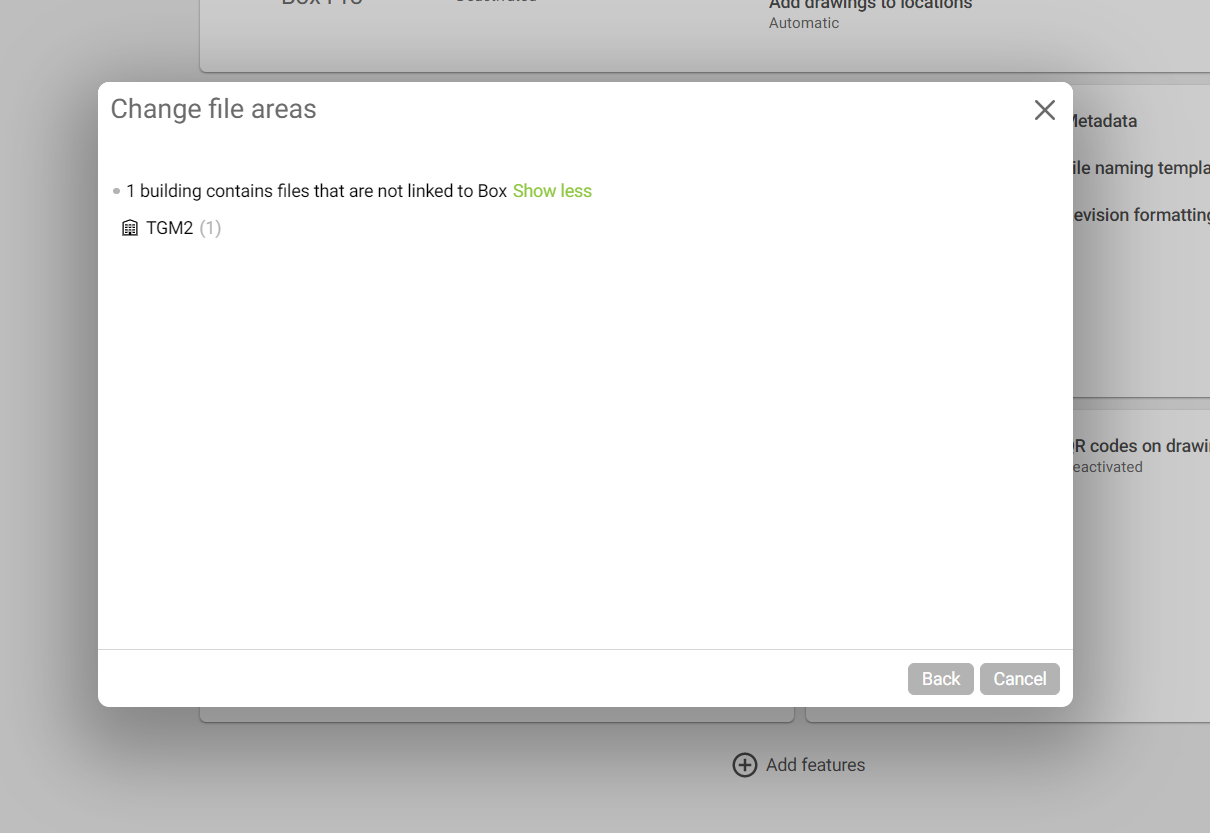The width and height of the screenshot is (1210, 833).
Task: Click the building icon beside TGM2
Action: pyautogui.click(x=130, y=228)
